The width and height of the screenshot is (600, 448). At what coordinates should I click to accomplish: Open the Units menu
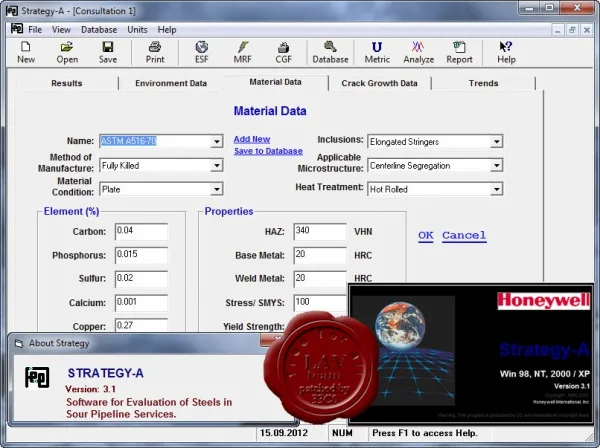(x=137, y=29)
